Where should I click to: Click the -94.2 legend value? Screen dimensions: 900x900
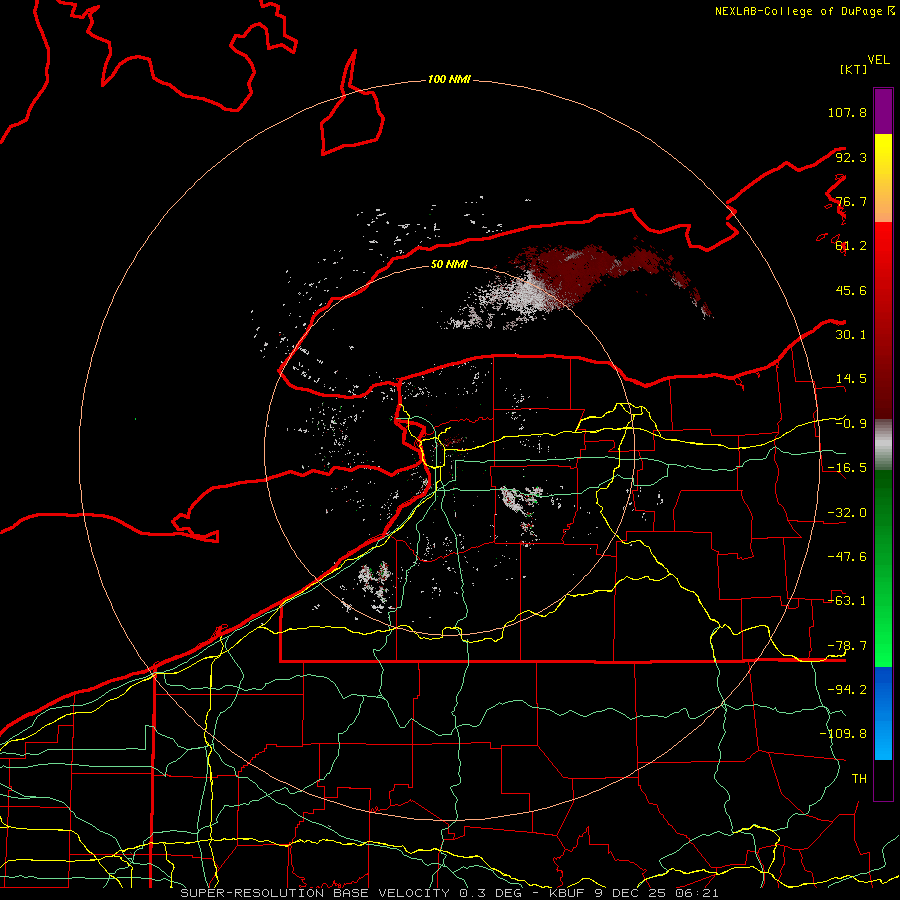847,690
